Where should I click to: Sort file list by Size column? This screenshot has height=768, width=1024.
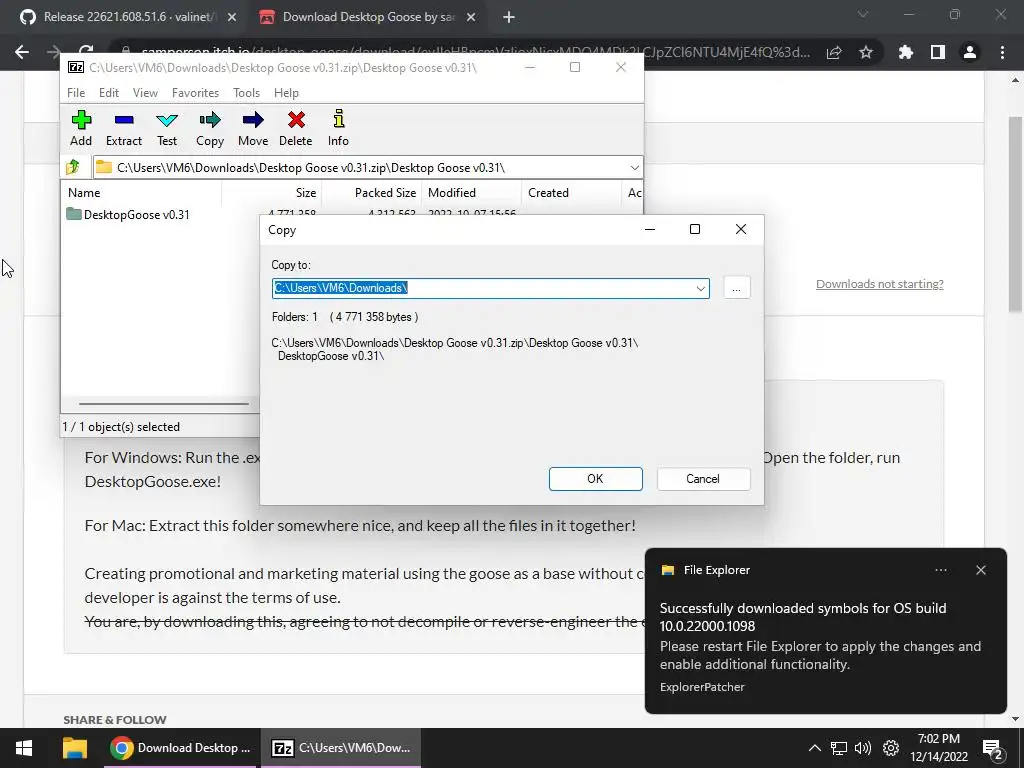(x=272, y=193)
